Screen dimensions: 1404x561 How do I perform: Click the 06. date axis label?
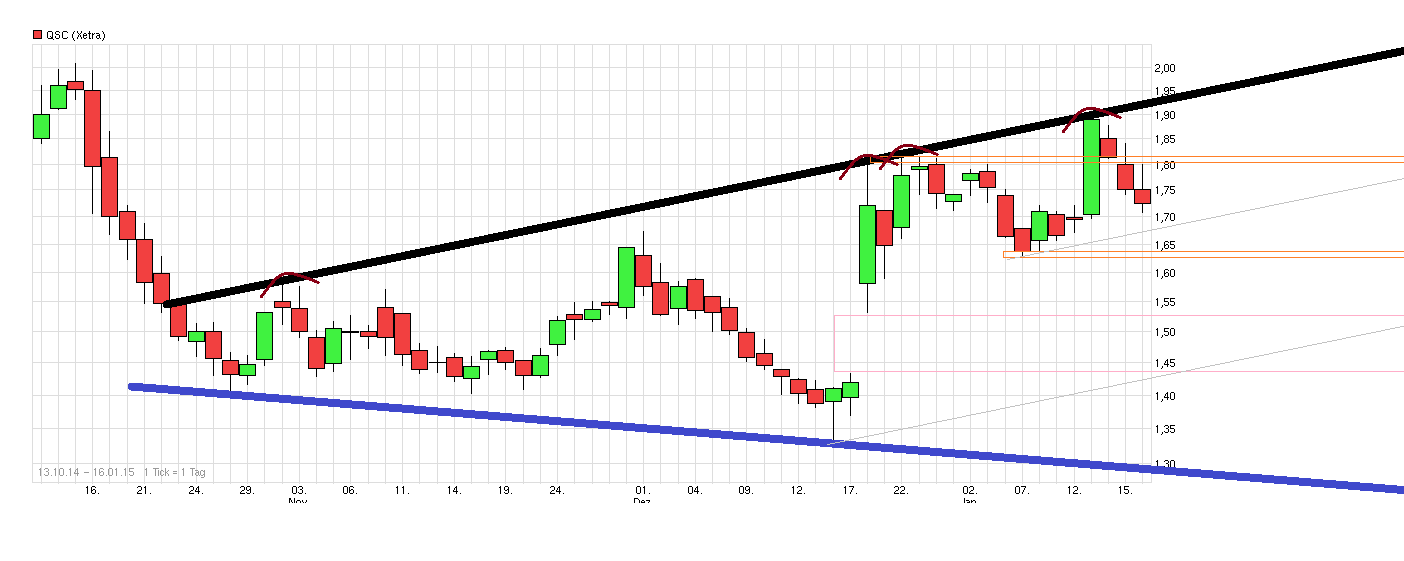(x=349, y=491)
